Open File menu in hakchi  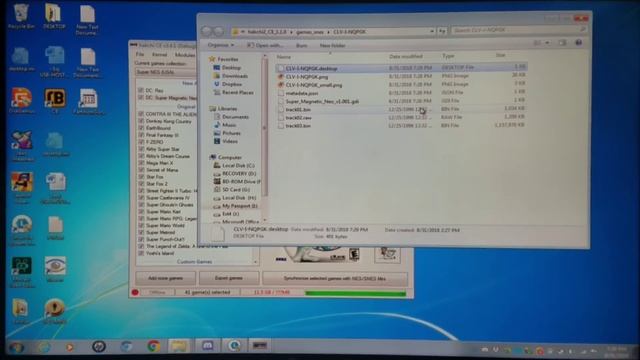pos(140,54)
